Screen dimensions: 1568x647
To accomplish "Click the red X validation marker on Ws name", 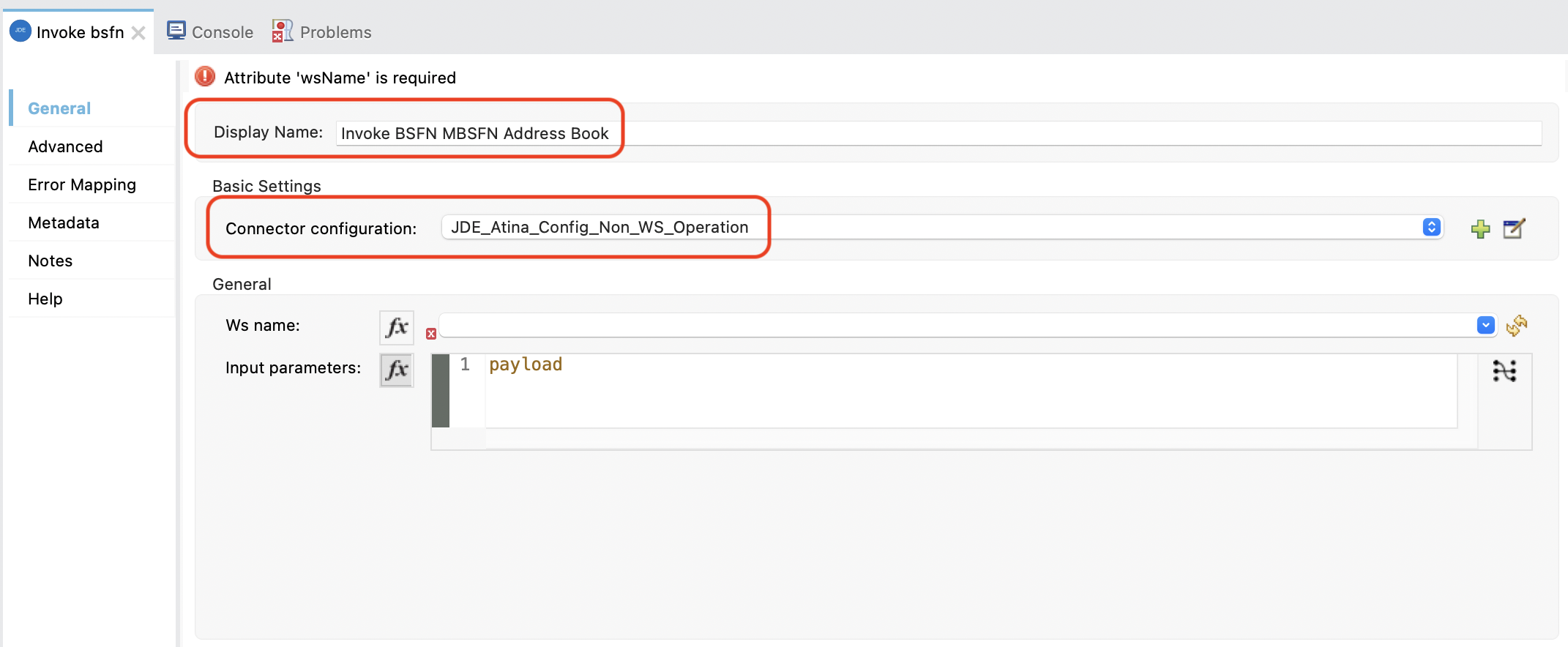I will pyautogui.click(x=431, y=334).
